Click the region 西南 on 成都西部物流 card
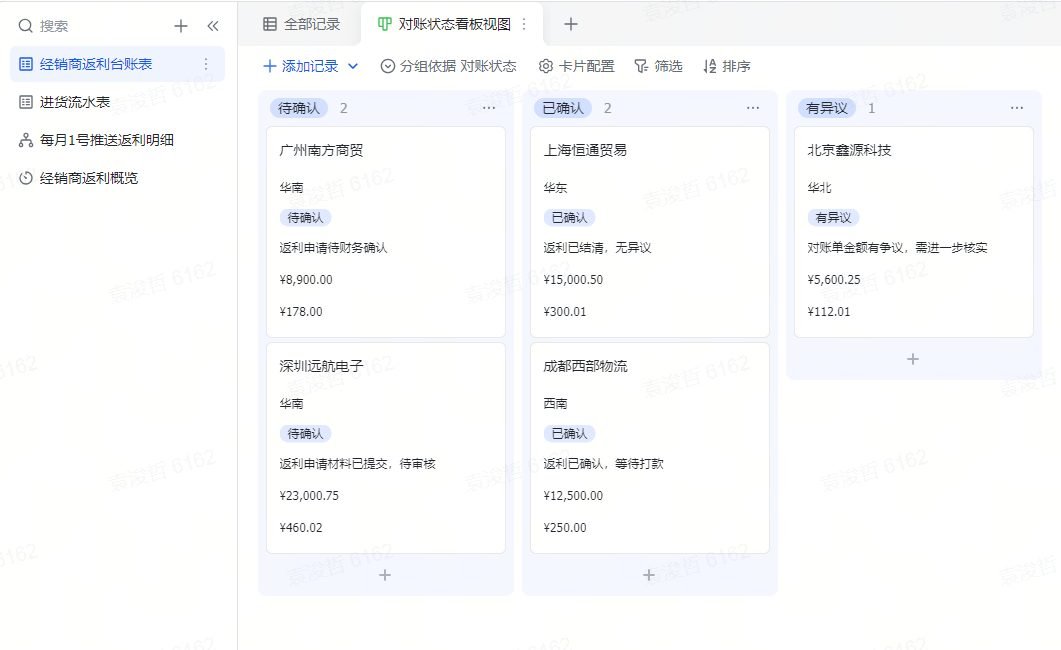Screen dimensions: 1061x650 tap(556, 404)
